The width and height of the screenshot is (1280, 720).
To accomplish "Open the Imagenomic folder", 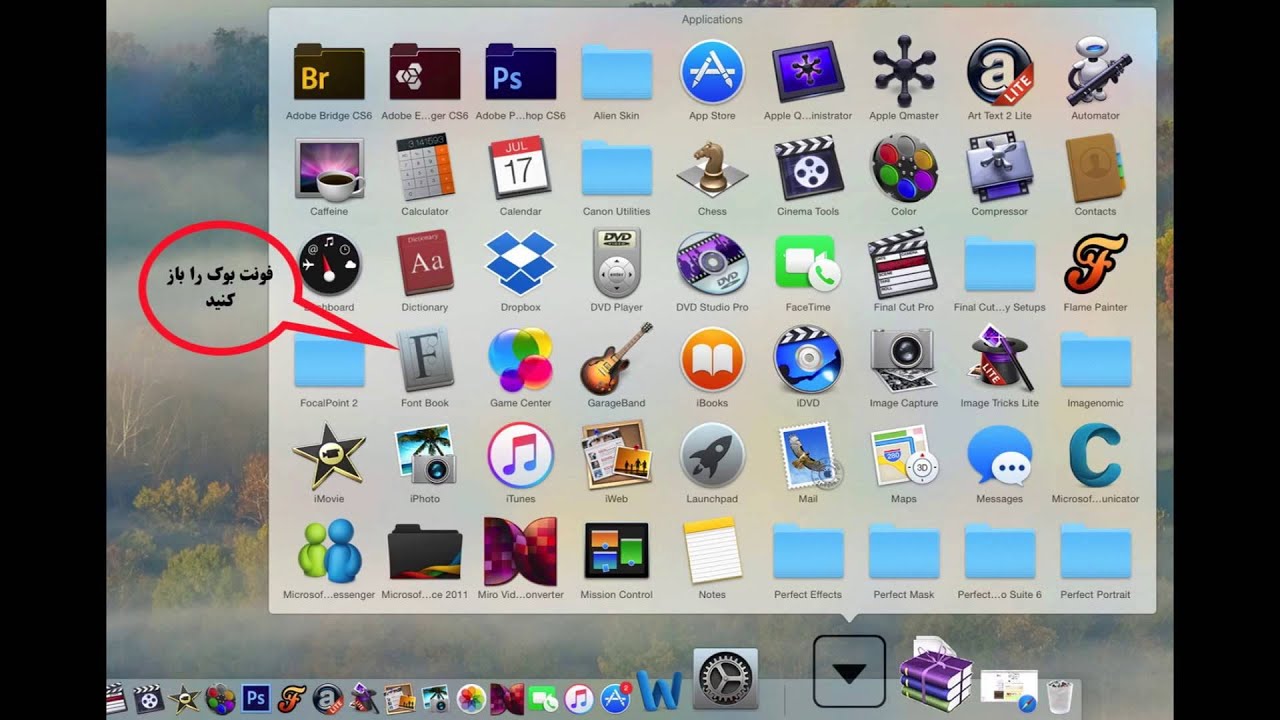I will pyautogui.click(x=1096, y=360).
